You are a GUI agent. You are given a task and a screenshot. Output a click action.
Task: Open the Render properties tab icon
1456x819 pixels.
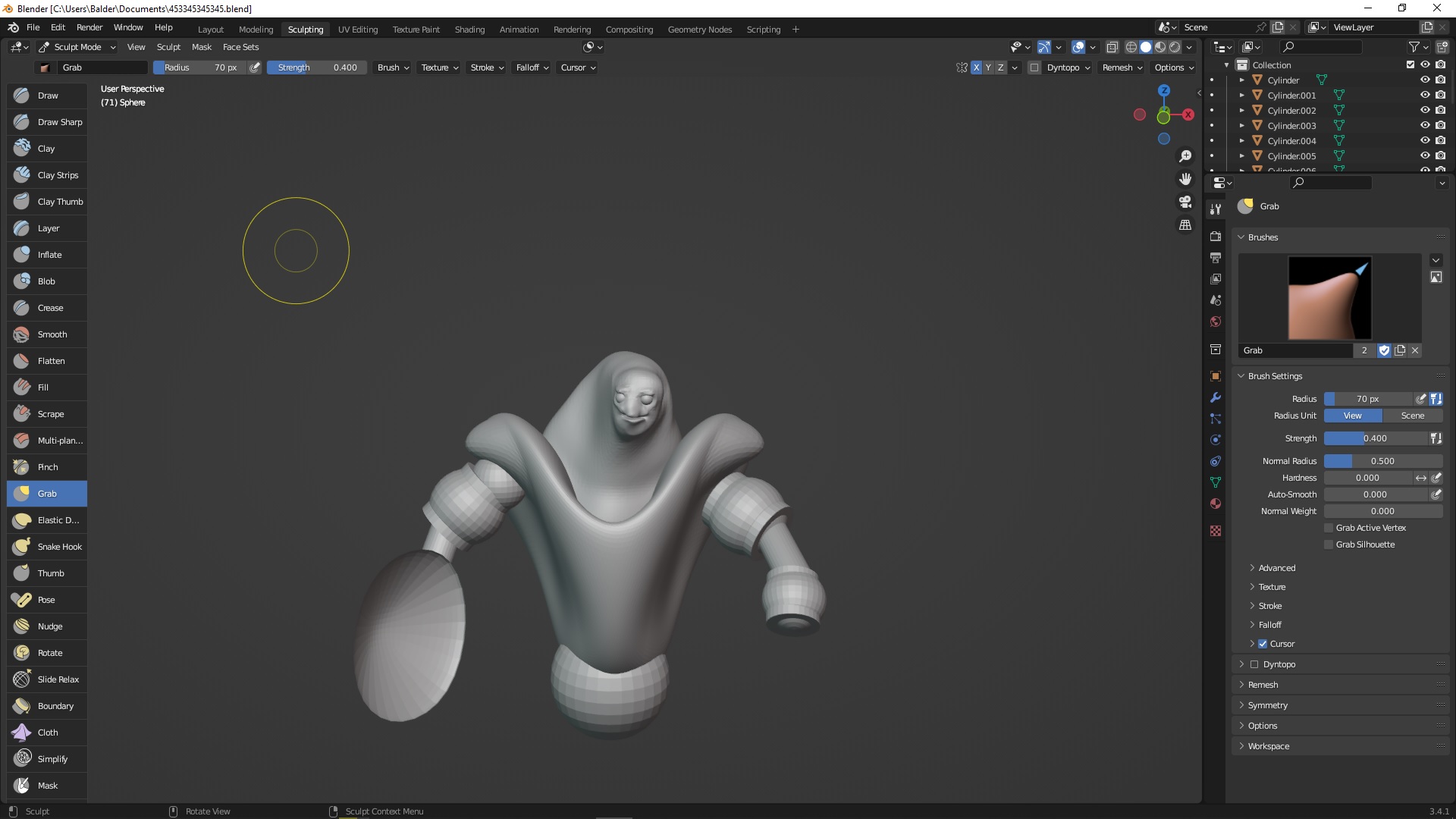(x=1216, y=236)
